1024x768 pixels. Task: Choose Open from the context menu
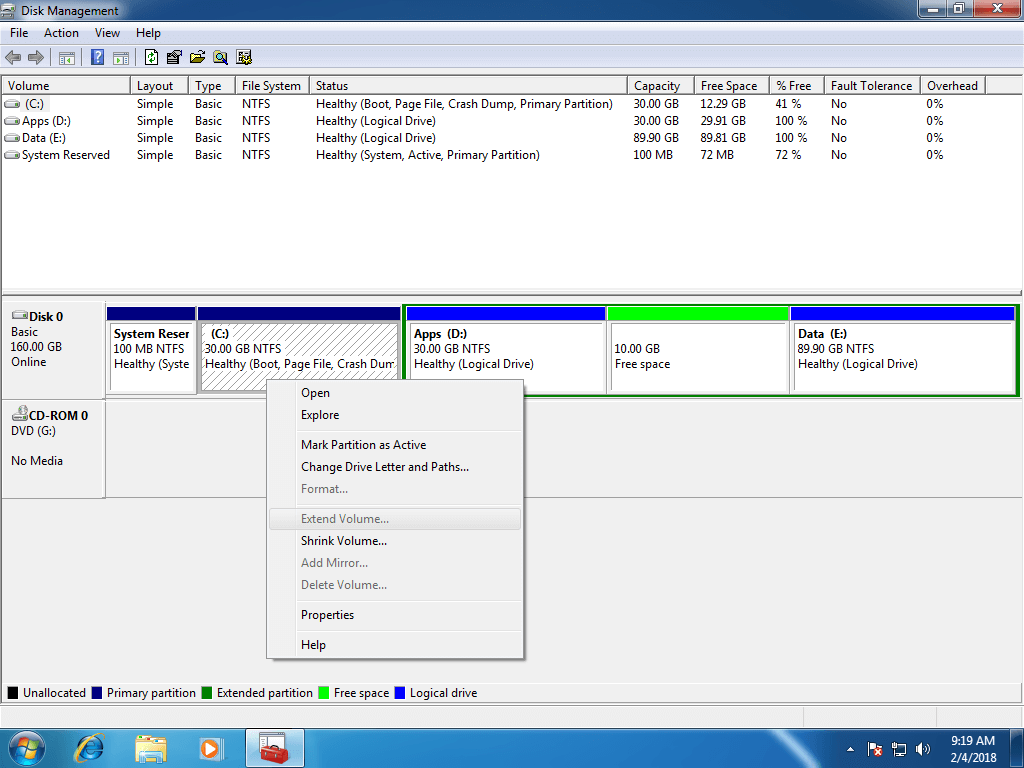(x=395, y=392)
